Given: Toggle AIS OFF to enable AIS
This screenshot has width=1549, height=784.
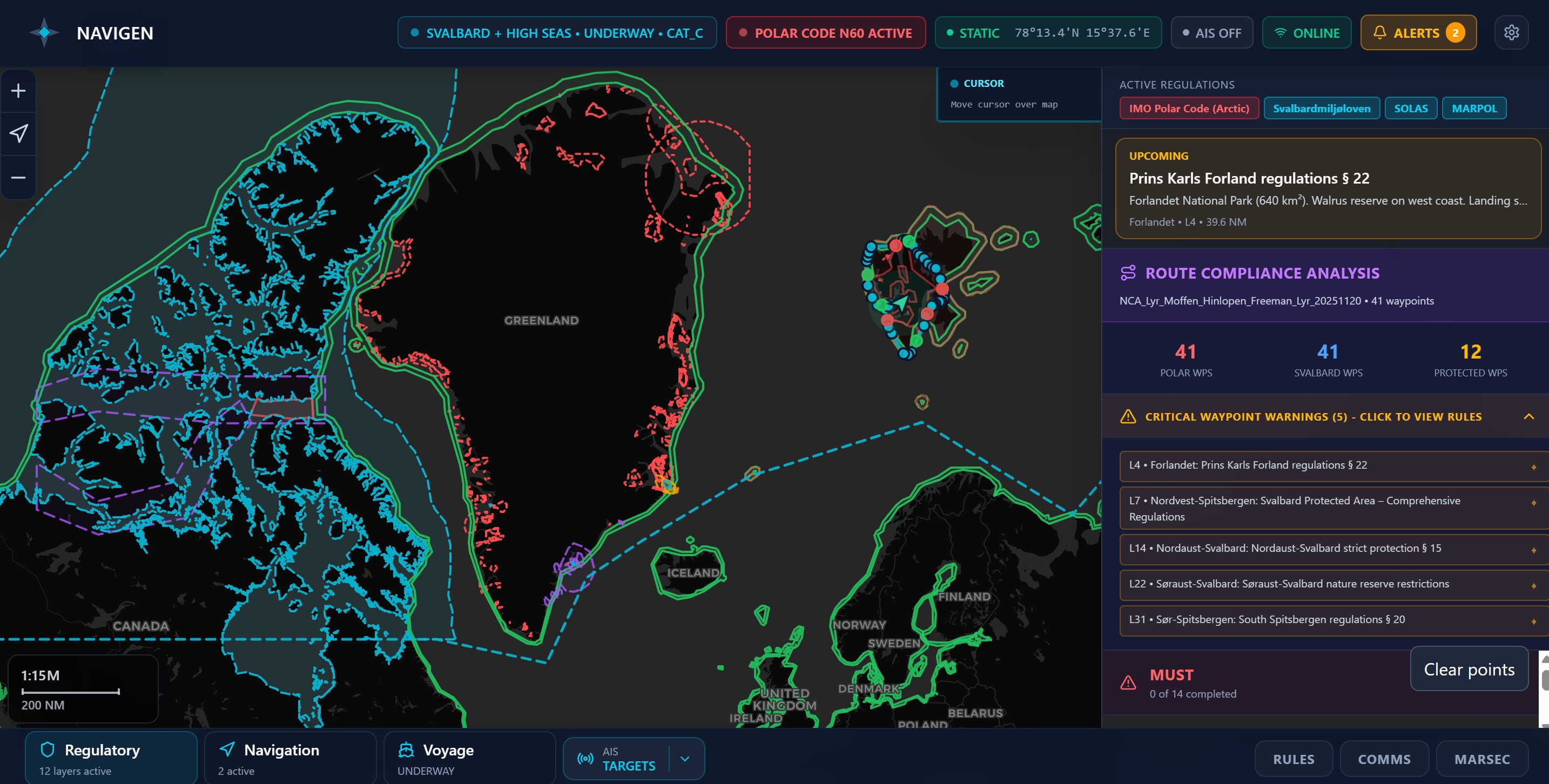Looking at the screenshot, I should (1211, 32).
